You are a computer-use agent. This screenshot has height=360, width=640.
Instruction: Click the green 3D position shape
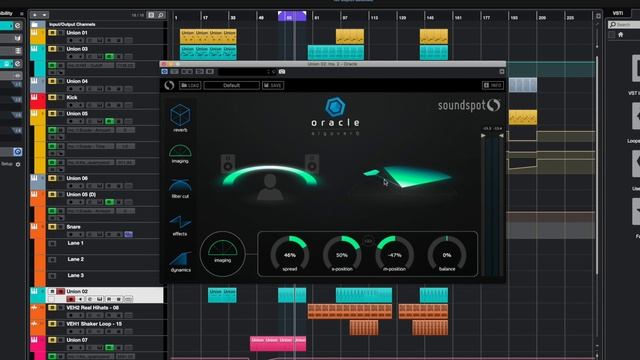(x=408, y=176)
